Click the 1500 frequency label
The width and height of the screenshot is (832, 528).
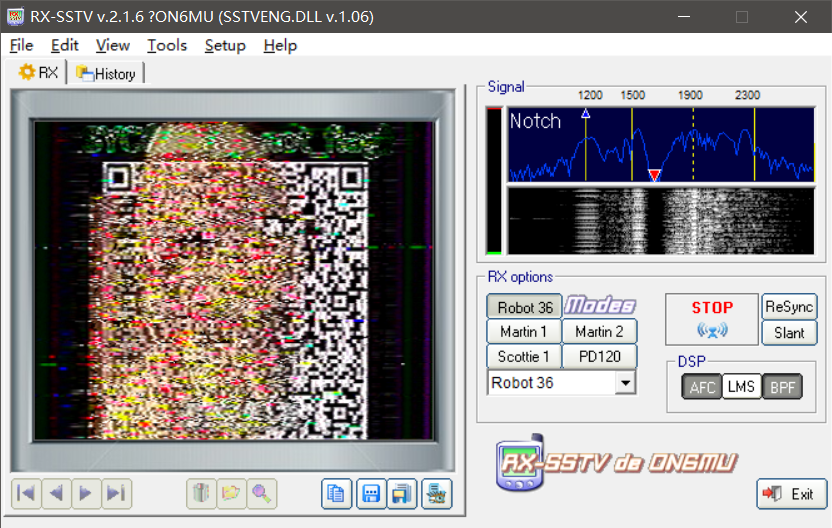[x=632, y=95]
